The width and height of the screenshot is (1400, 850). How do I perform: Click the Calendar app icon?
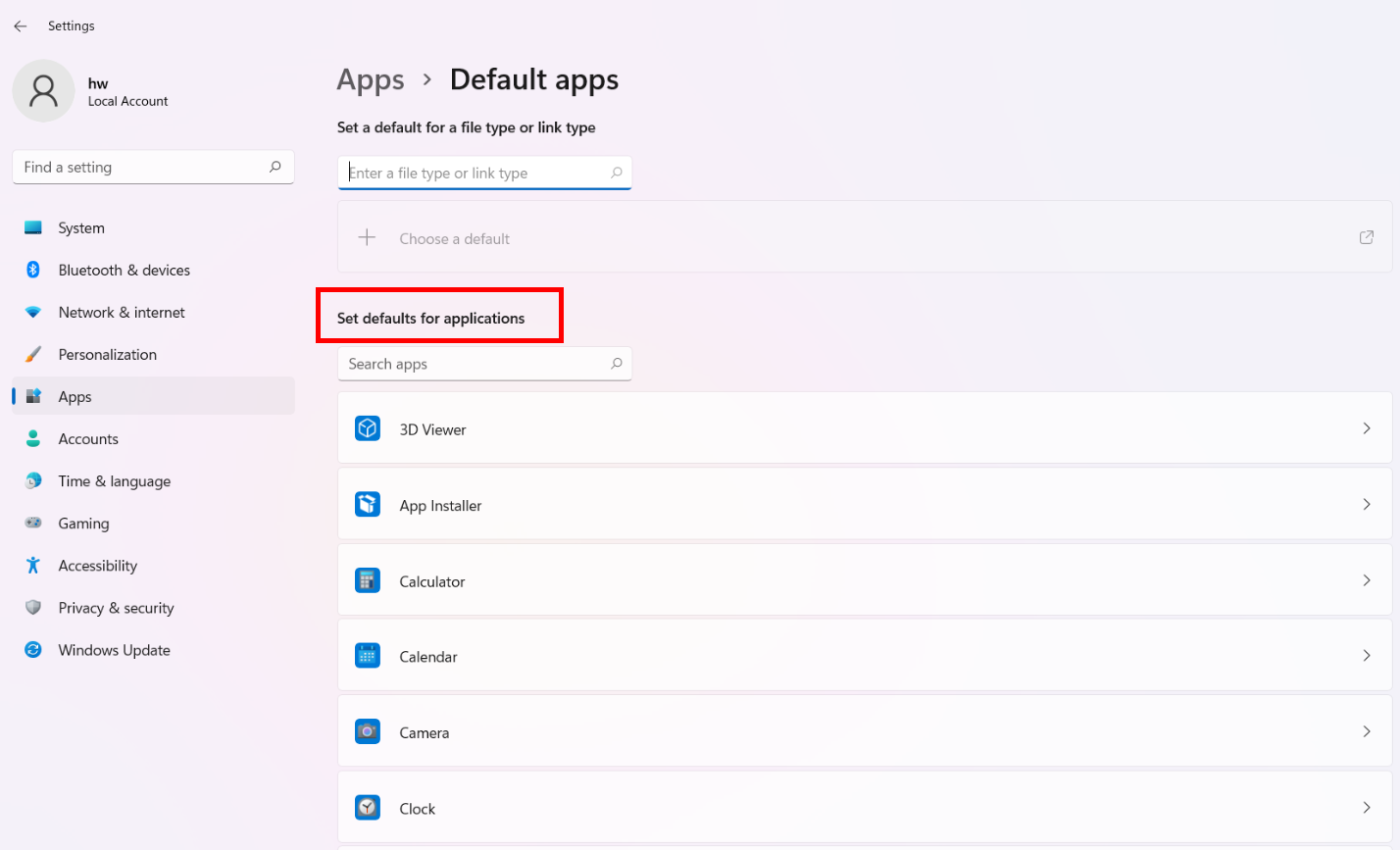[x=368, y=656]
